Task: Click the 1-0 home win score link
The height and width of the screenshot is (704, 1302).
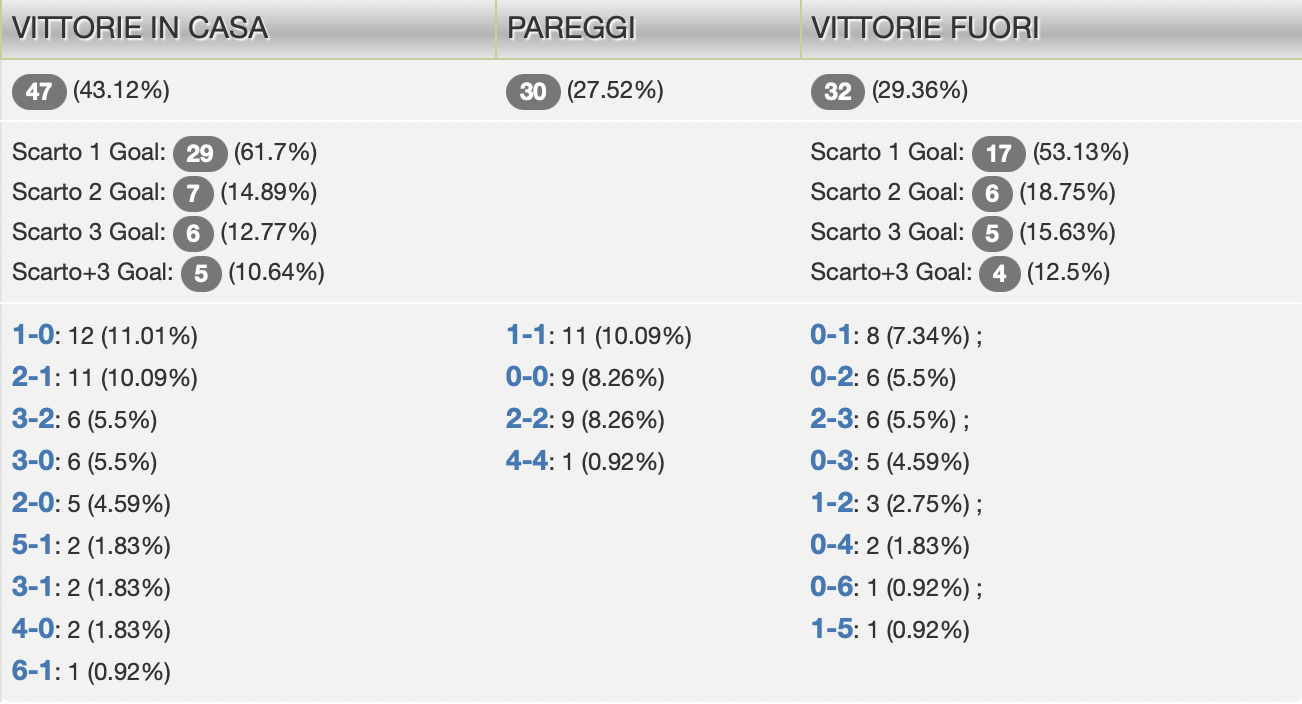Action: tap(32, 336)
